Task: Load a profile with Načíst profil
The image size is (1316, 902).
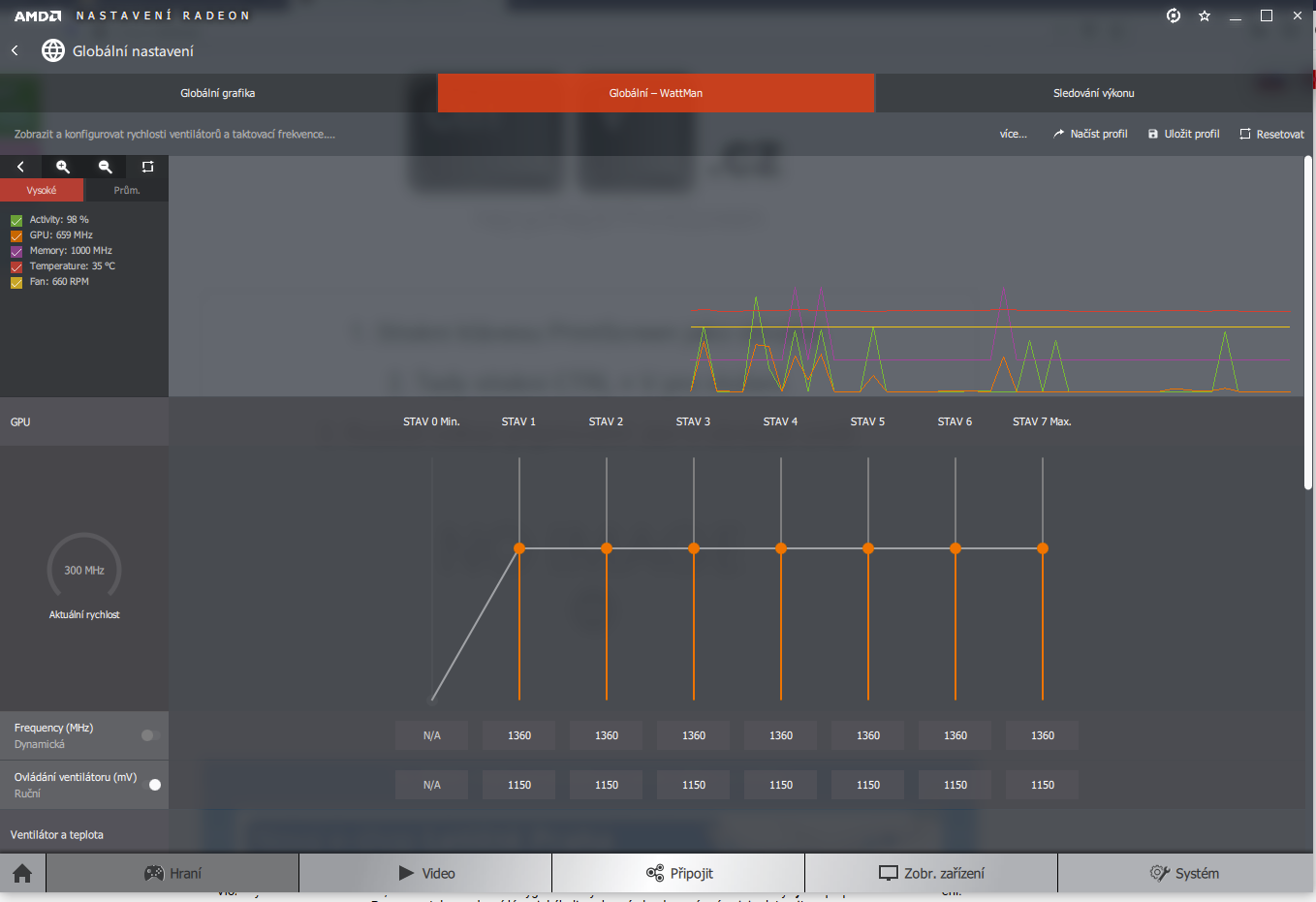Action: coord(1090,134)
